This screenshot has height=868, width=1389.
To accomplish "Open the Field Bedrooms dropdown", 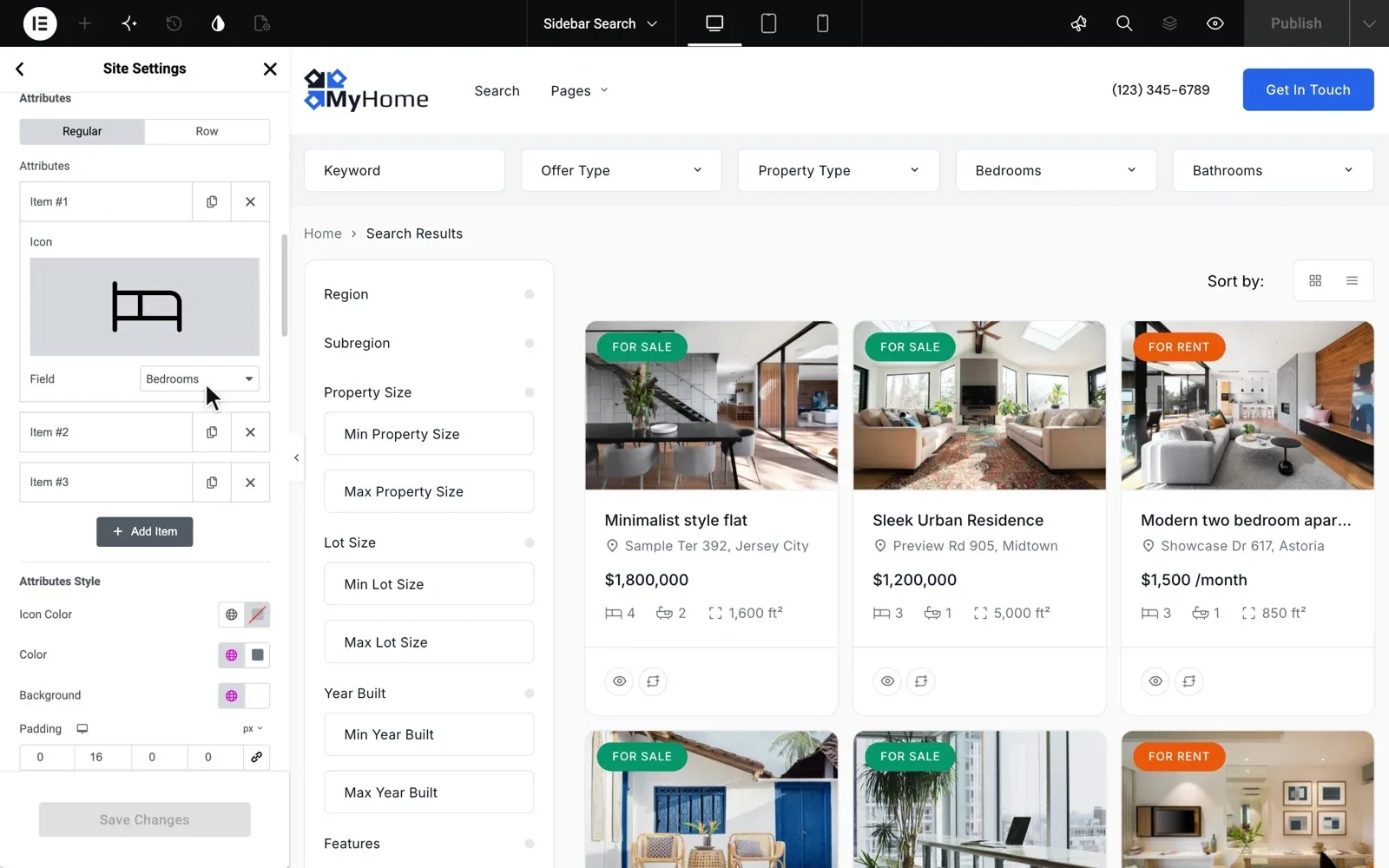I will (200, 379).
